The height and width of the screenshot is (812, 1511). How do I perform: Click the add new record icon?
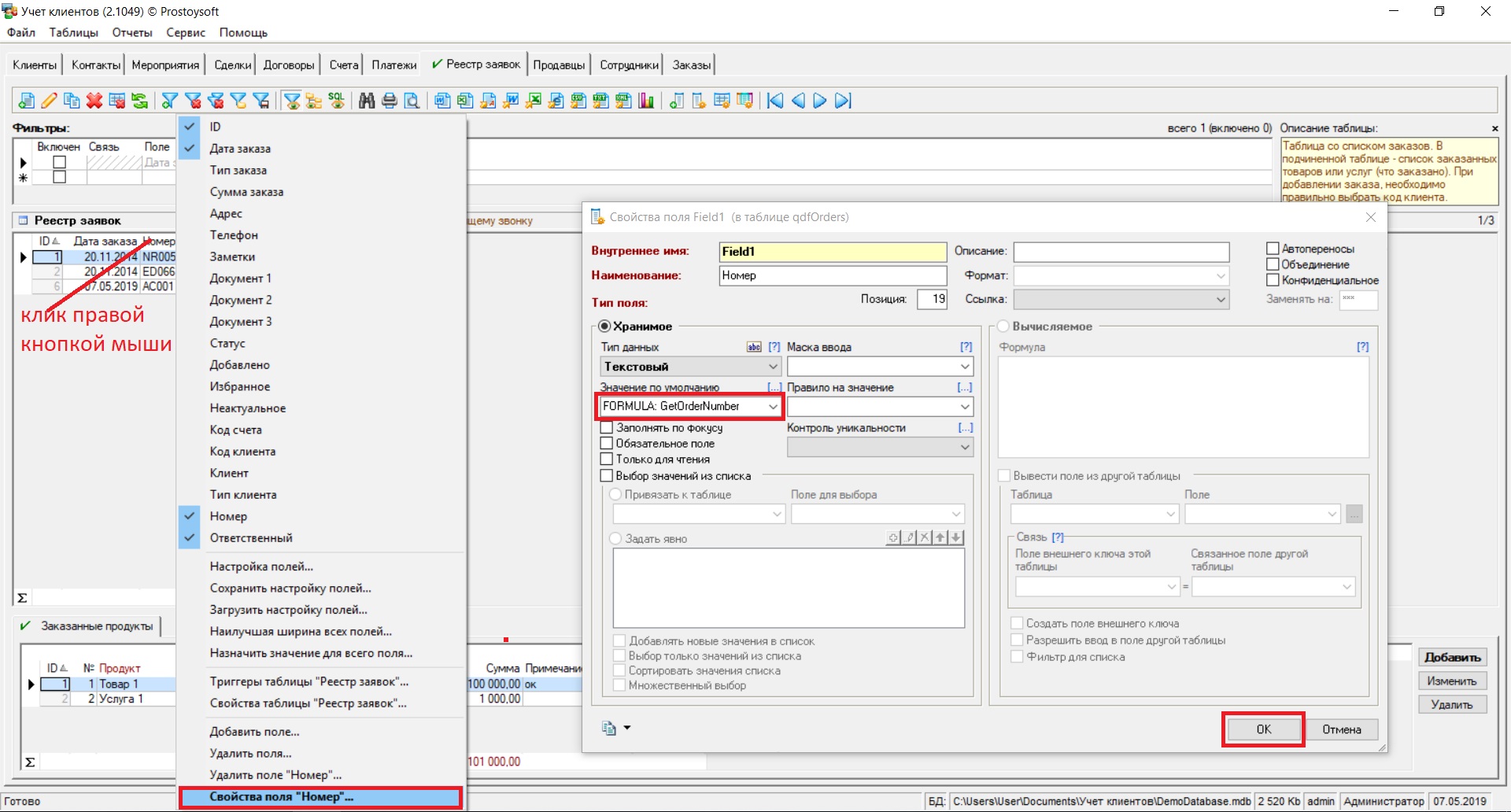point(26,101)
